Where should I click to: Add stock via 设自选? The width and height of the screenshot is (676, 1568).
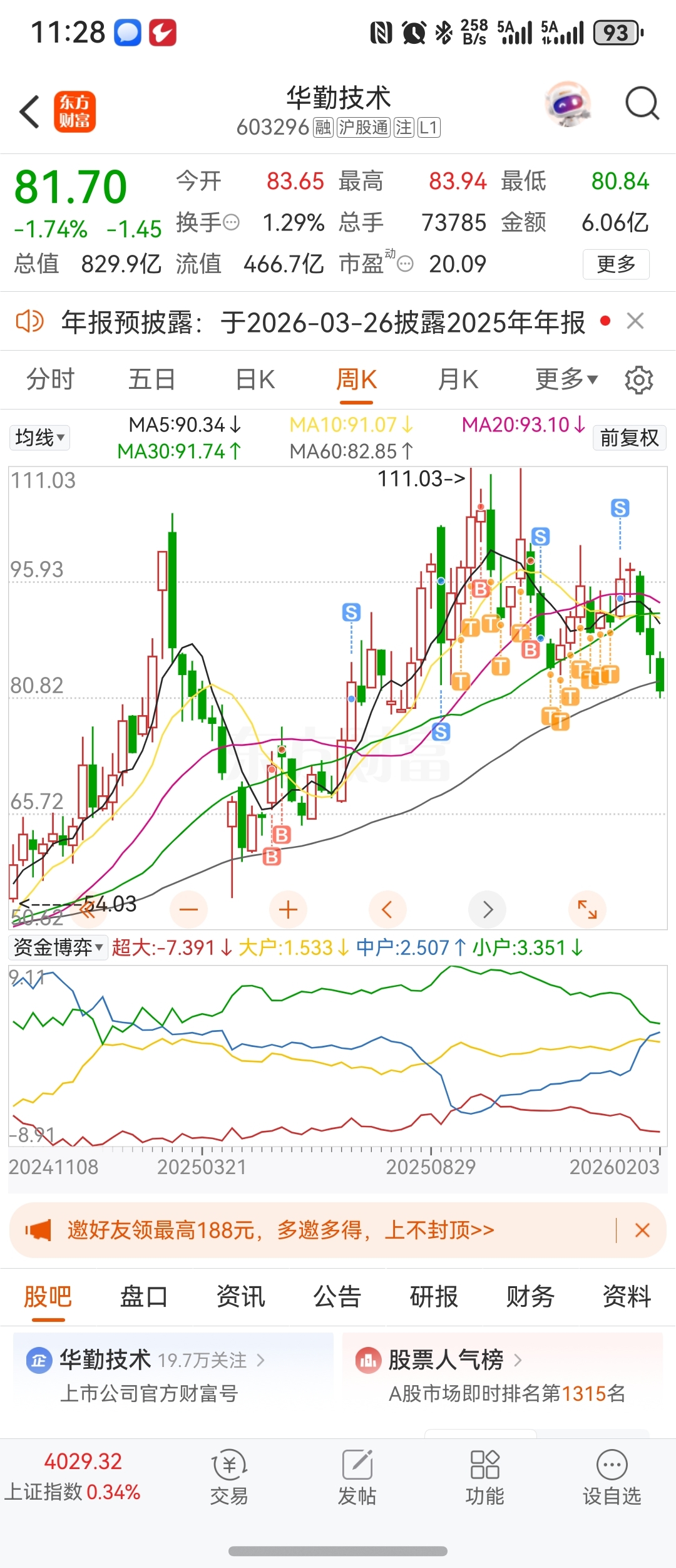(x=612, y=1478)
